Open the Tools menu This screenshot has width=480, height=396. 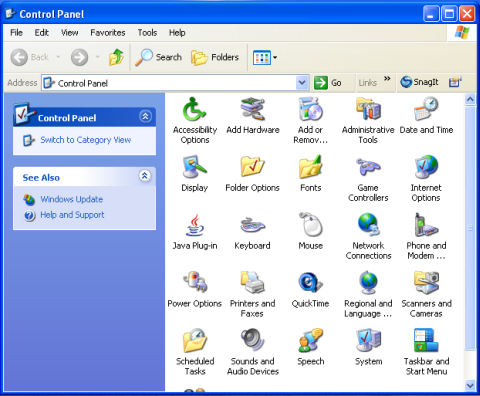147,33
